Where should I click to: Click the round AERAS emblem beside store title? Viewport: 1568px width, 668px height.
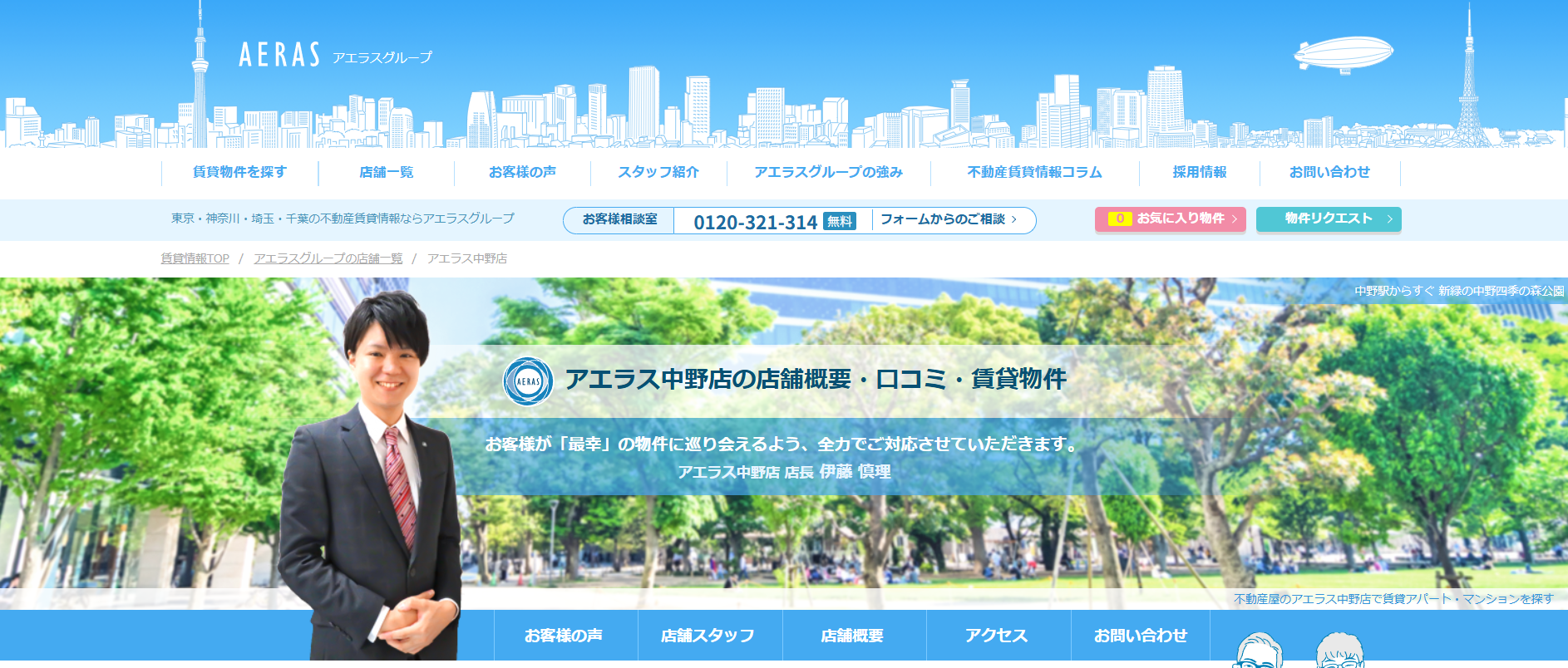[528, 381]
